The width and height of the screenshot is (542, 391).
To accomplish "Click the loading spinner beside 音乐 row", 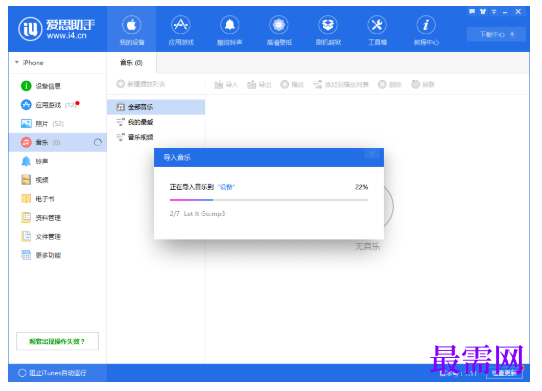I will tap(98, 142).
